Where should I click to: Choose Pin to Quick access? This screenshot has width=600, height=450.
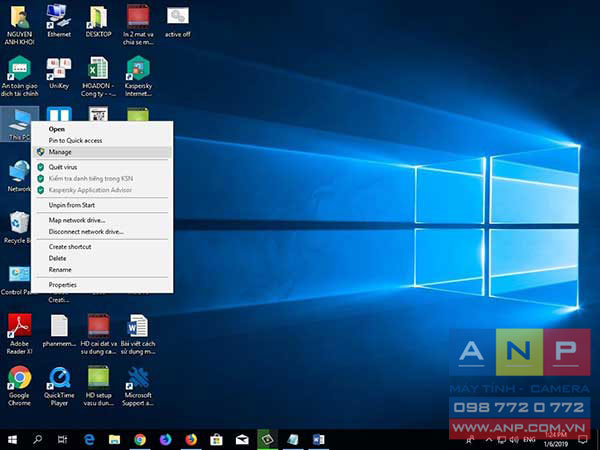[102, 140]
